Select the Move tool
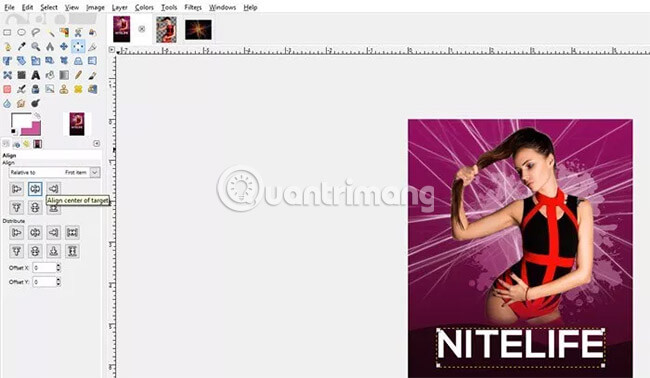This screenshot has height=378, width=650. click(64, 46)
